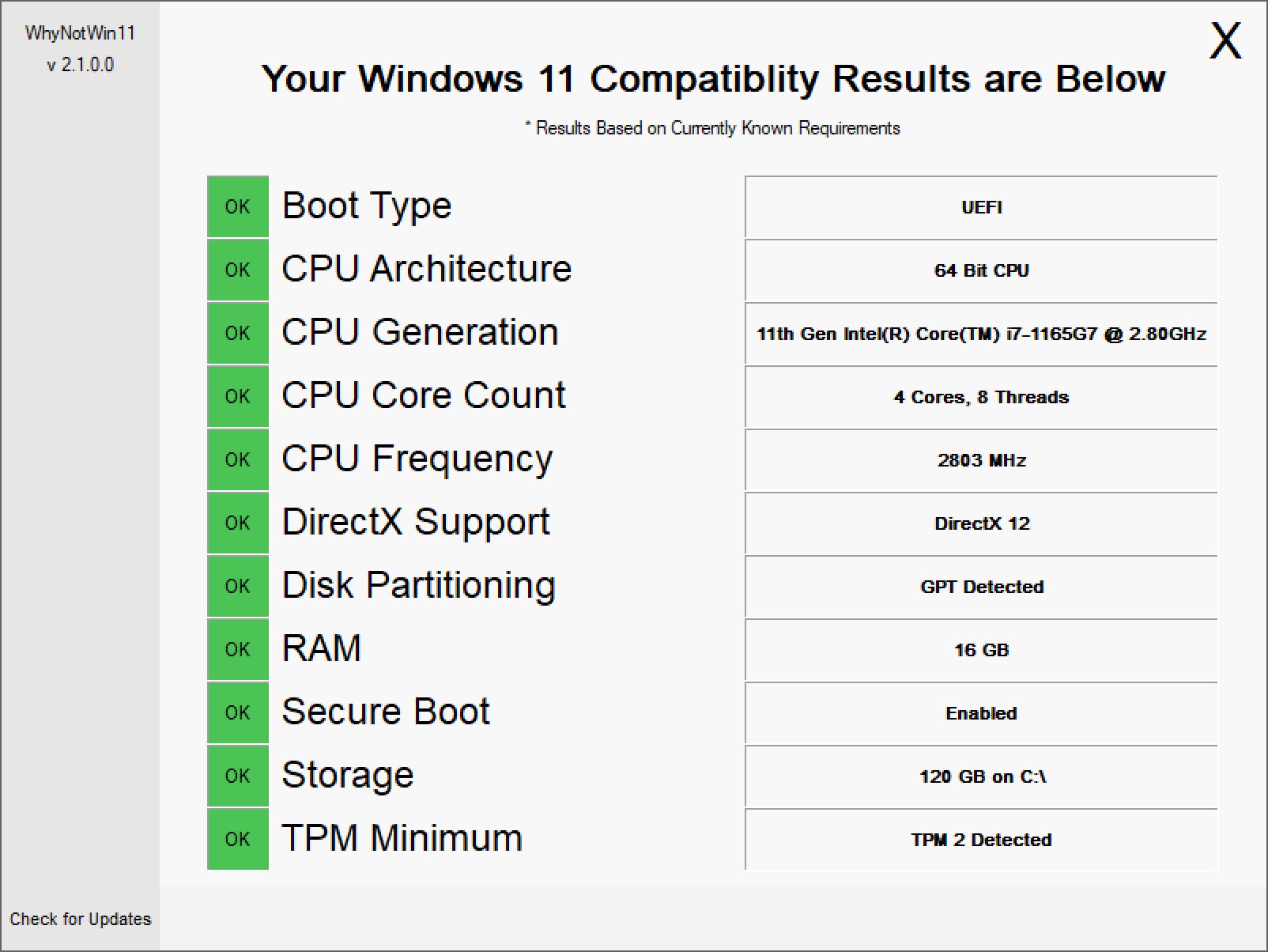Close the WhyNotWin11 results window
The width and height of the screenshot is (1268, 952).
coord(1225,40)
